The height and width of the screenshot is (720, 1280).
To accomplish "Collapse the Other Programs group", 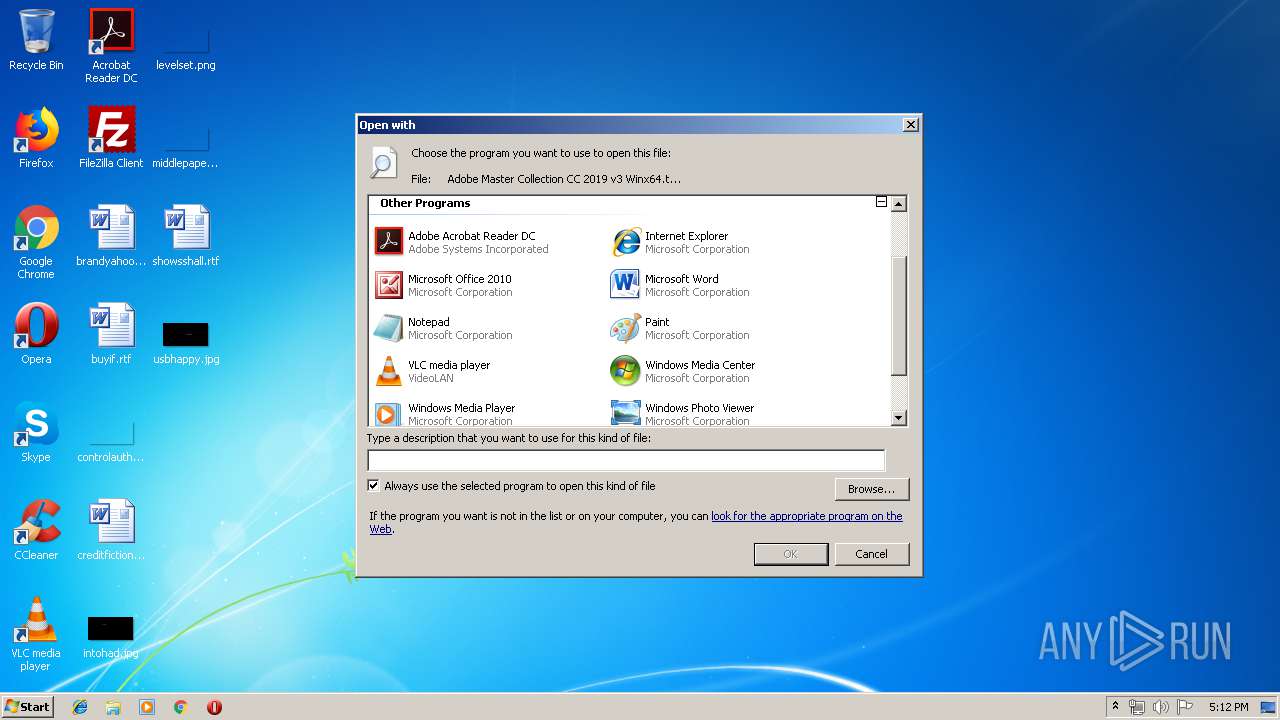I will 881,202.
